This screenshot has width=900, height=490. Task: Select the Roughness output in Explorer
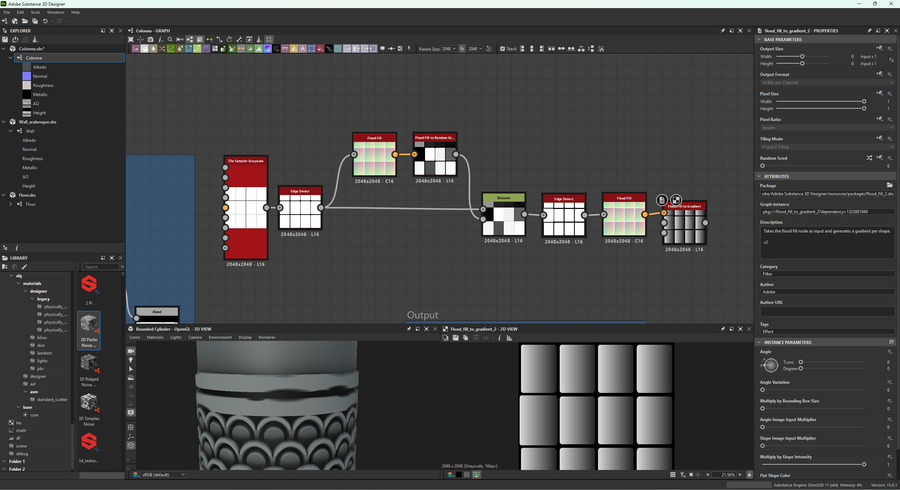point(43,85)
